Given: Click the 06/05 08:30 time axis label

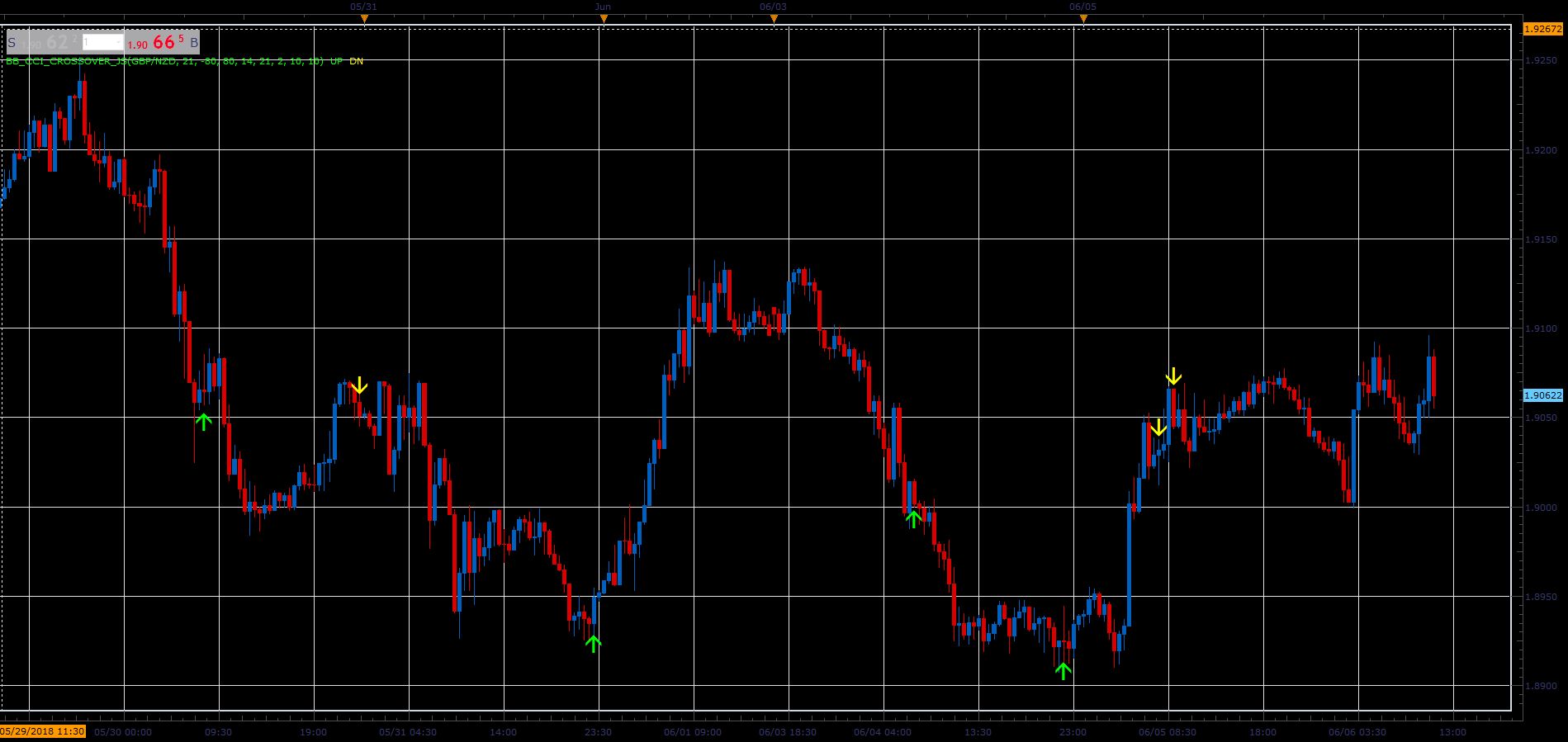Looking at the screenshot, I should (x=1168, y=732).
